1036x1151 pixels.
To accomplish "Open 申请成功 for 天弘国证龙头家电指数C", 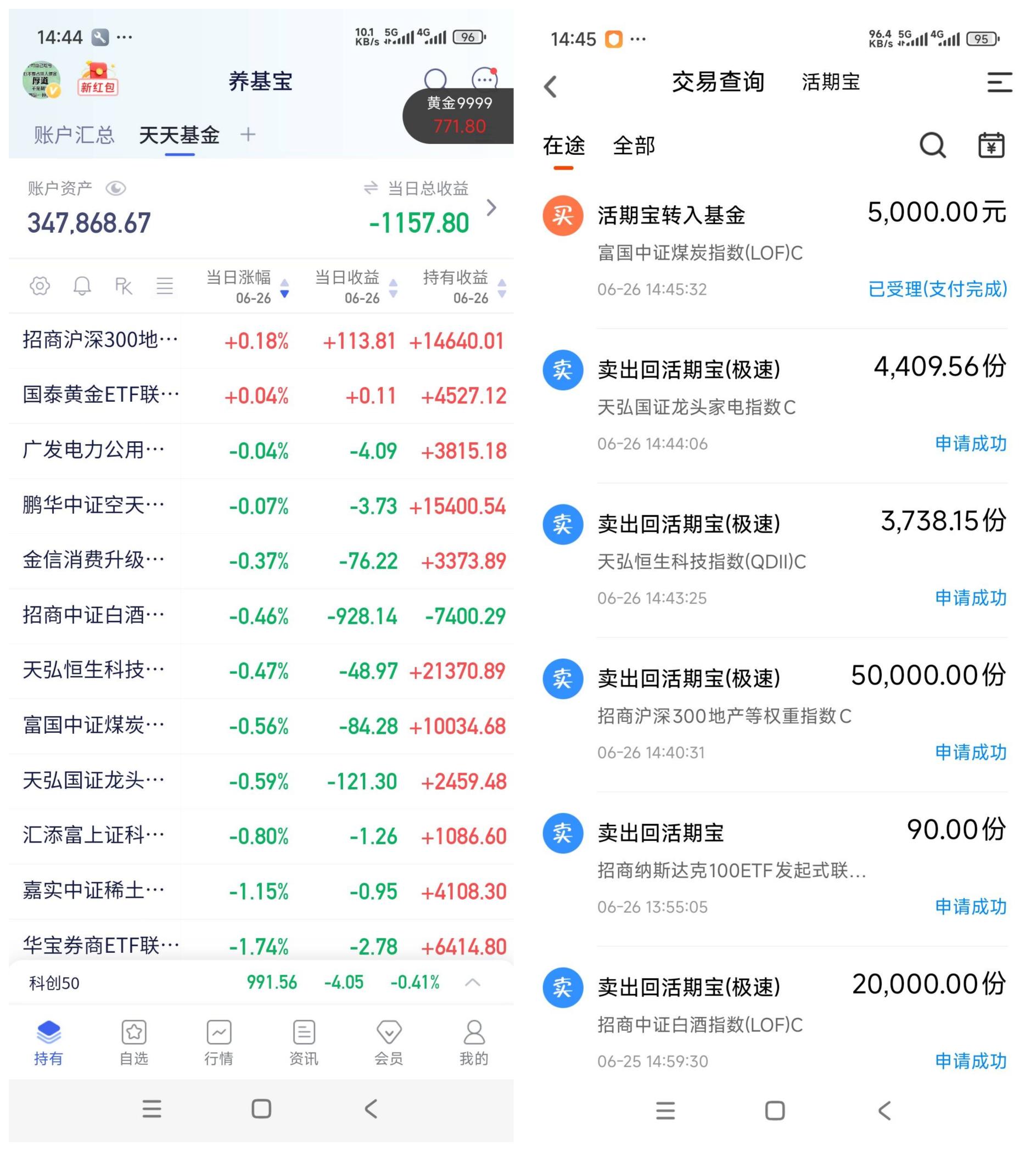I will click(971, 443).
